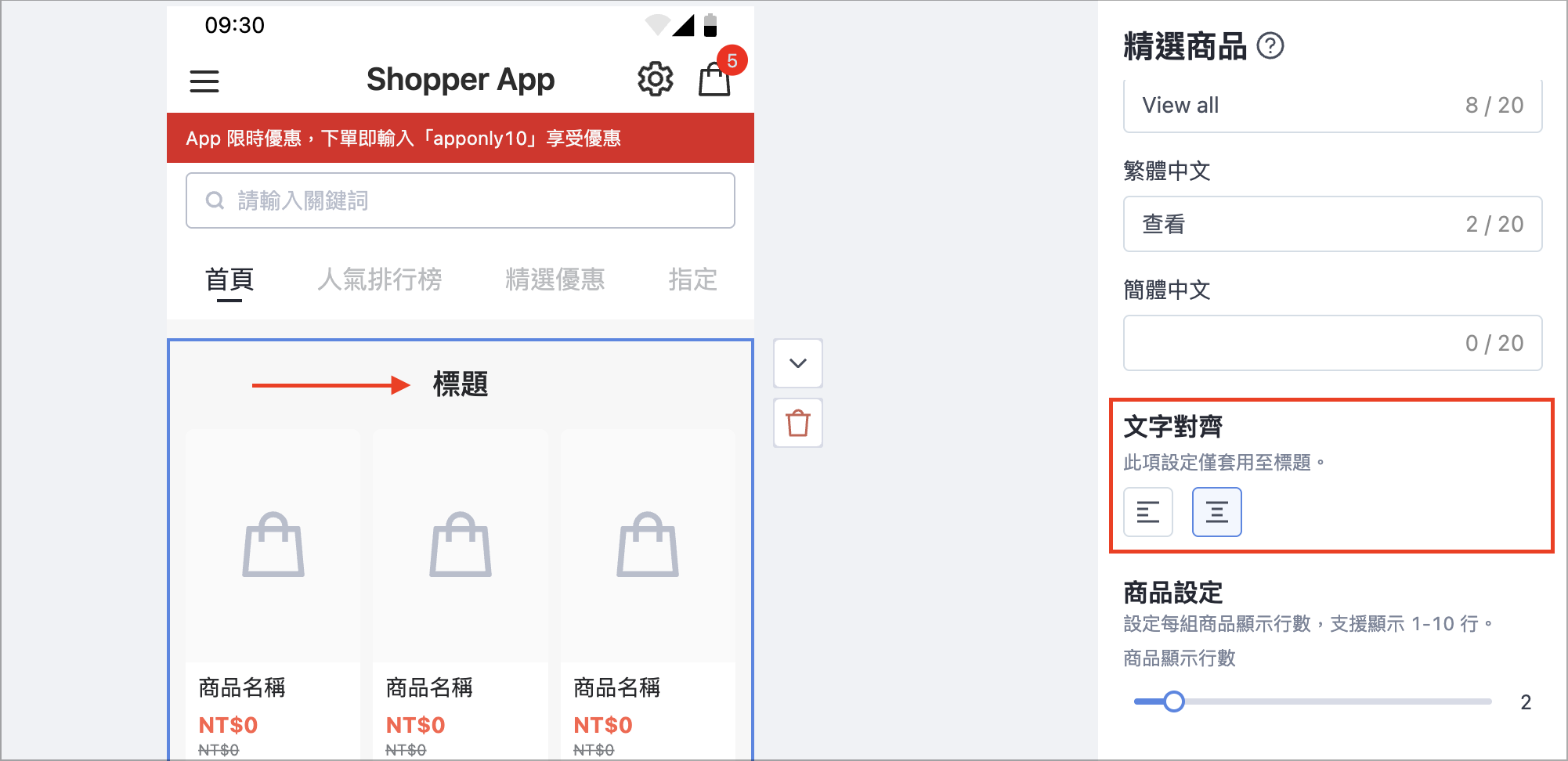Click the help icon next to 精選商品

coord(1270,45)
